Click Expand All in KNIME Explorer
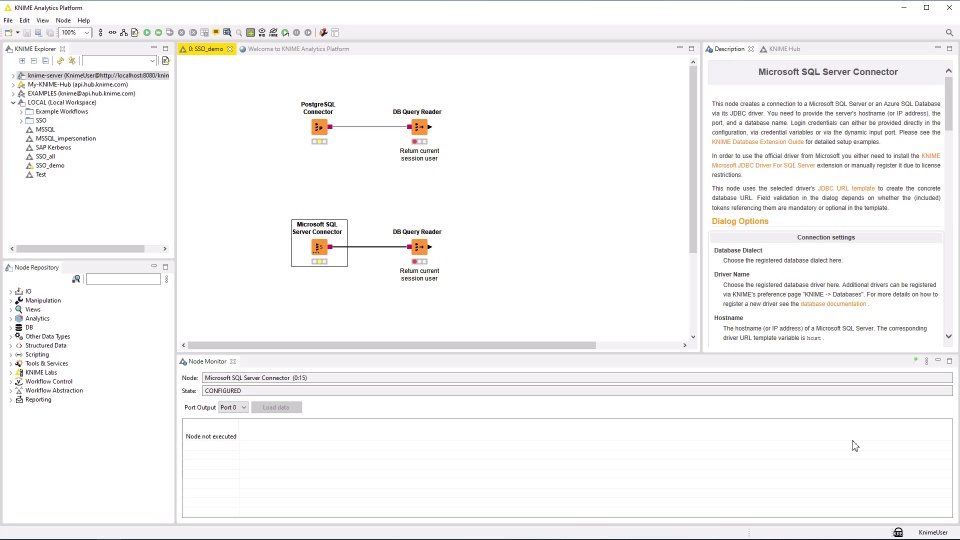Image resolution: width=960 pixels, height=540 pixels. [x=22, y=61]
